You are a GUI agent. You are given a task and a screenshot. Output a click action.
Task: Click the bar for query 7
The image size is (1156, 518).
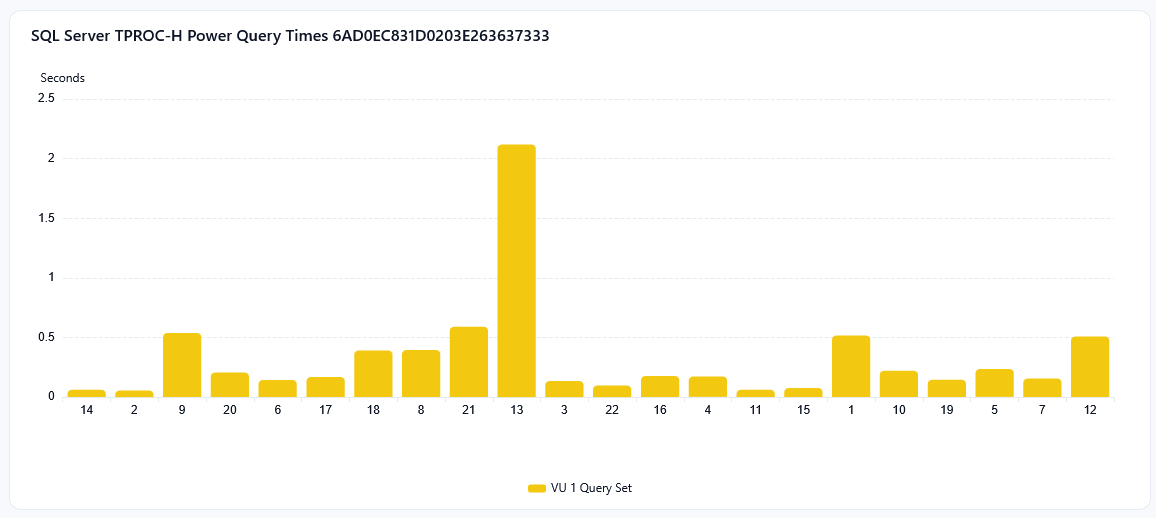click(x=1042, y=388)
